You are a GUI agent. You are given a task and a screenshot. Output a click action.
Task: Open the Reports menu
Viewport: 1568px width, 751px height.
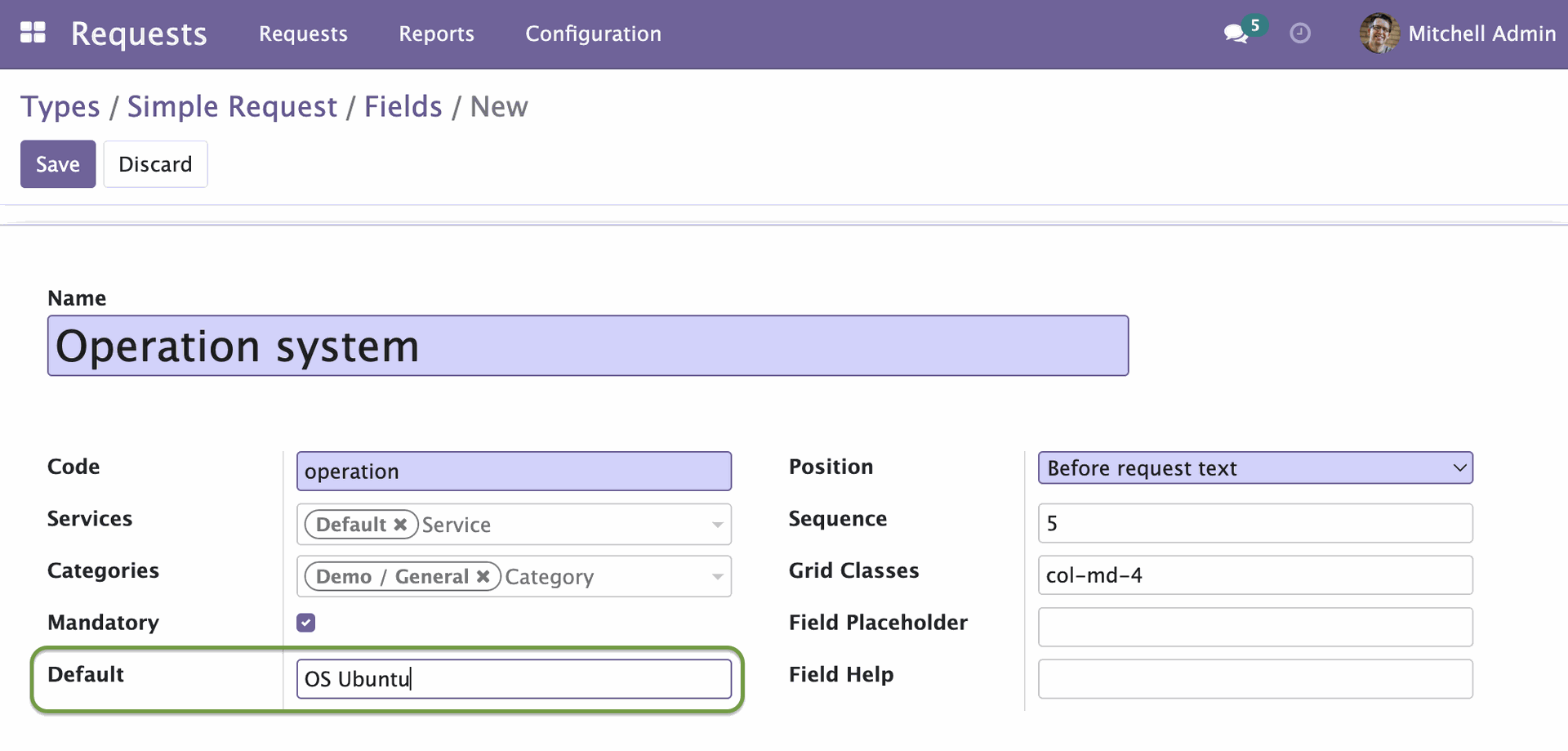pyautogui.click(x=436, y=34)
